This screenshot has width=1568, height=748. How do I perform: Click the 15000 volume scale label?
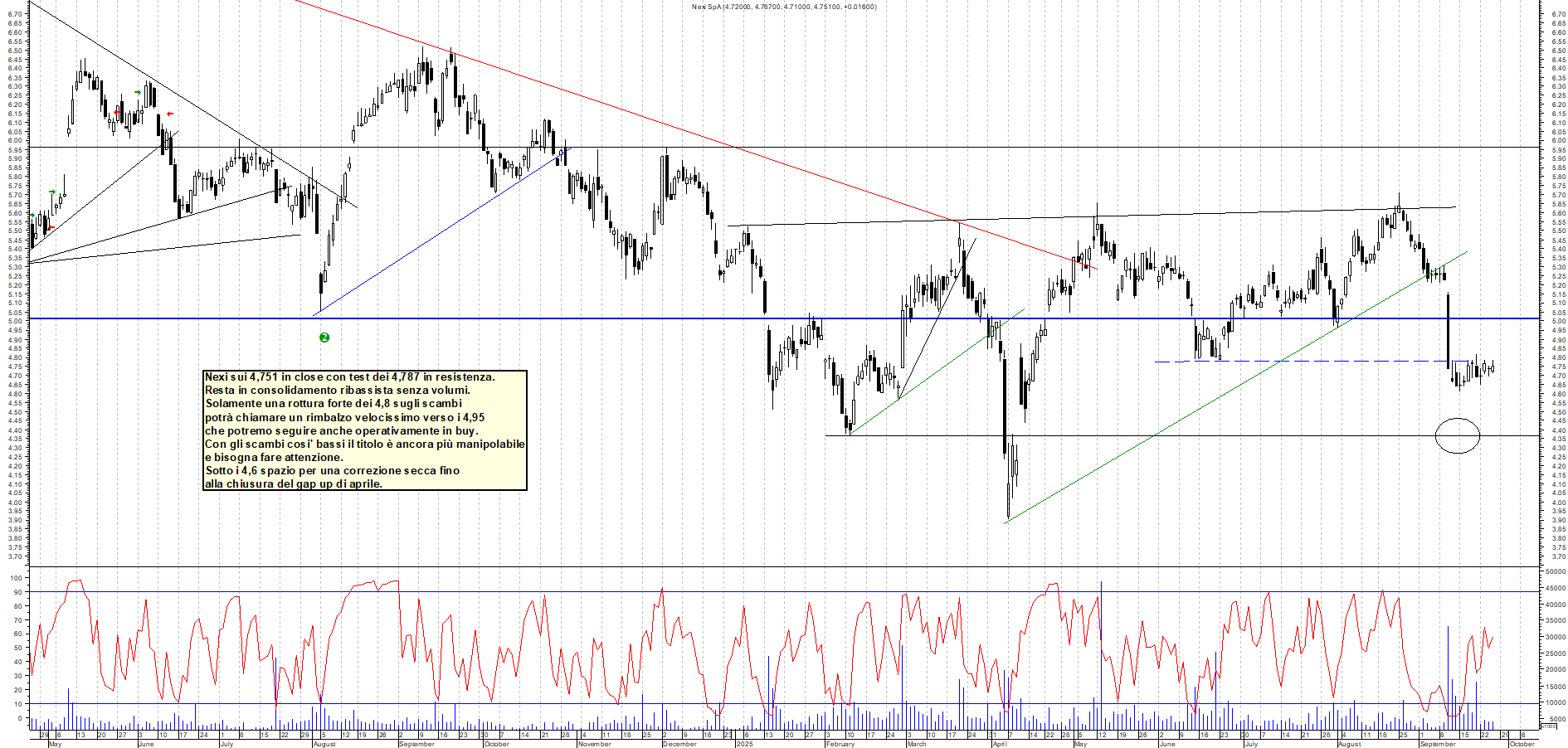(x=1555, y=687)
